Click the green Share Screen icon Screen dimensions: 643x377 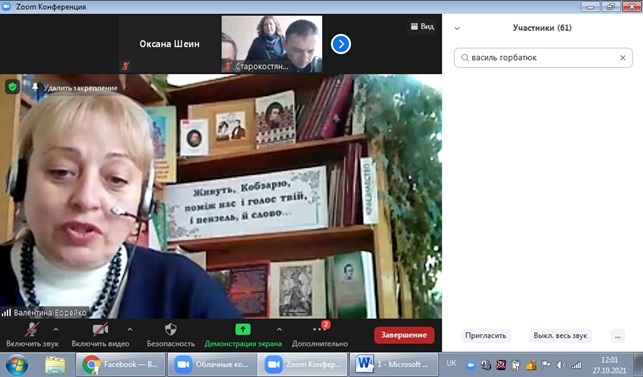point(243,329)
